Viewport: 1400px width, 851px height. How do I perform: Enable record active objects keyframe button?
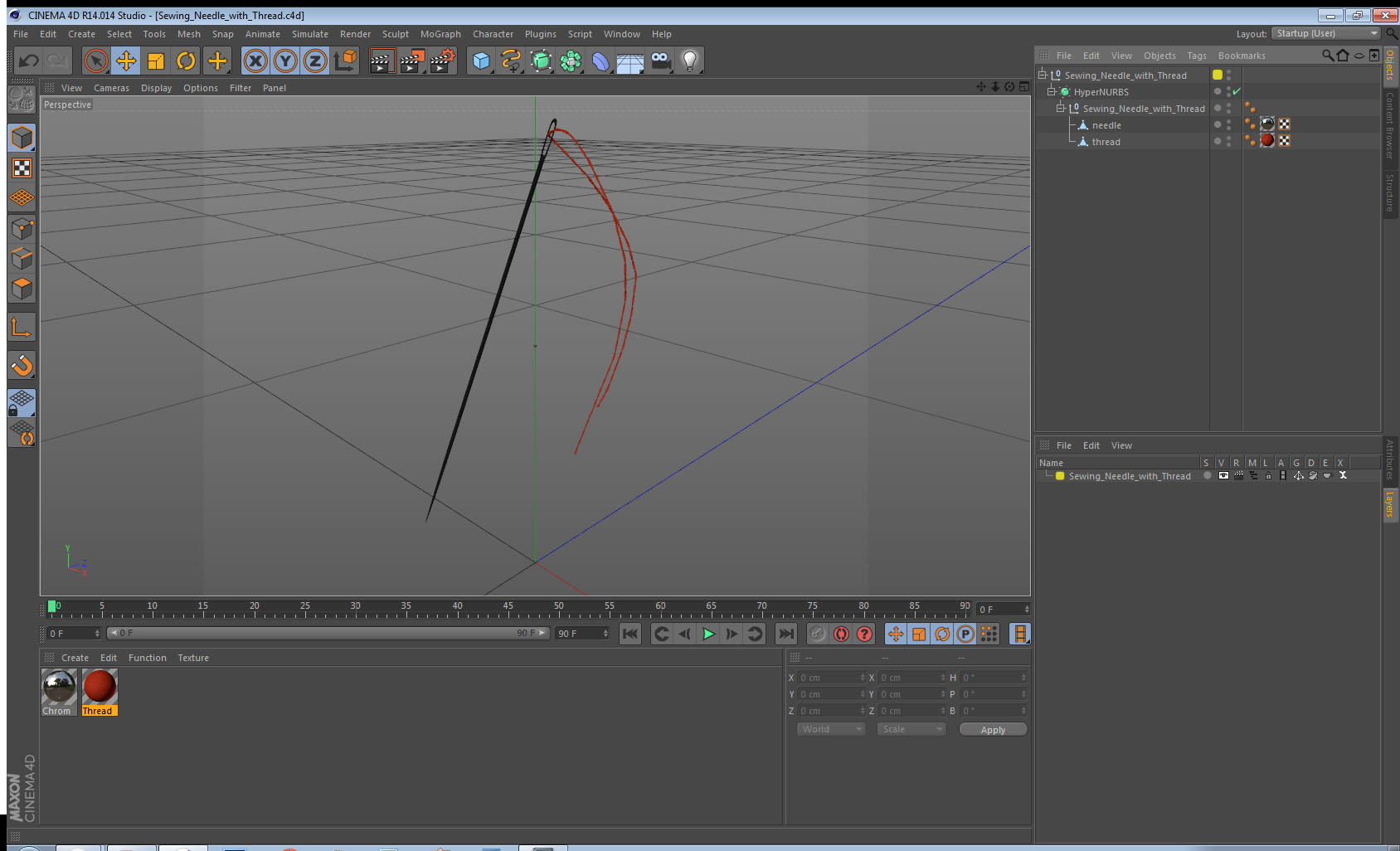818,634
